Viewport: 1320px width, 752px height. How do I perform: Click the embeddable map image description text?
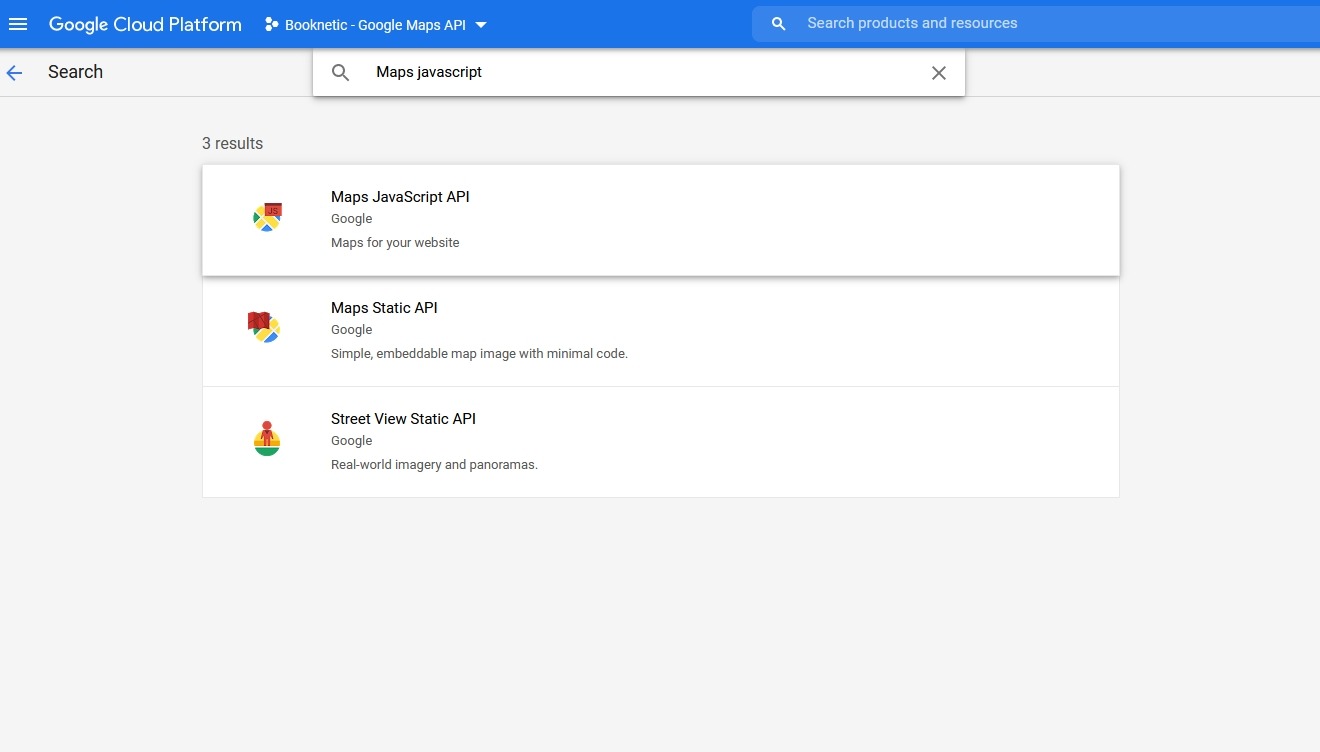479,353
